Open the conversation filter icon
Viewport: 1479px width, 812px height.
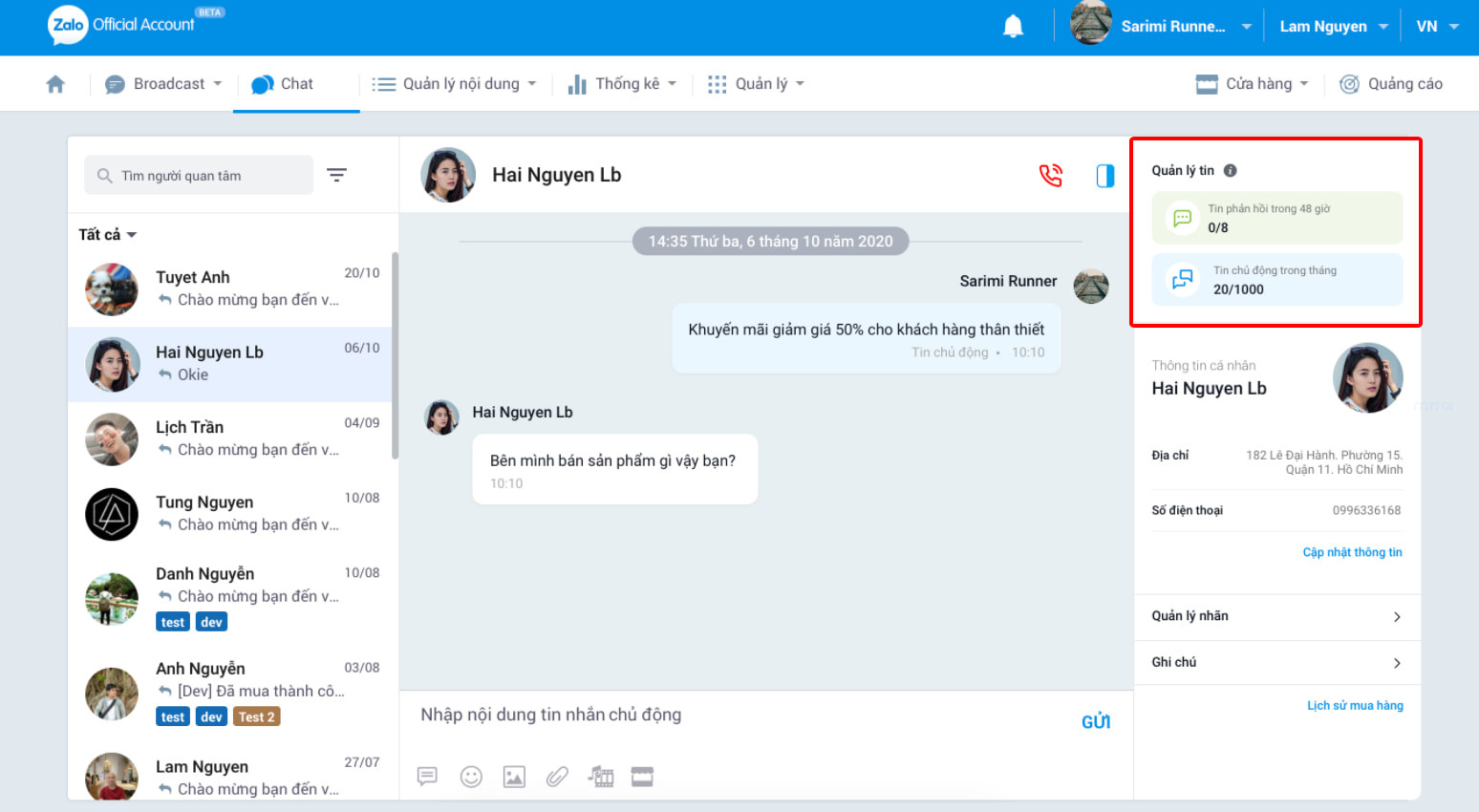pyautogui.click(x=336, y=175)
